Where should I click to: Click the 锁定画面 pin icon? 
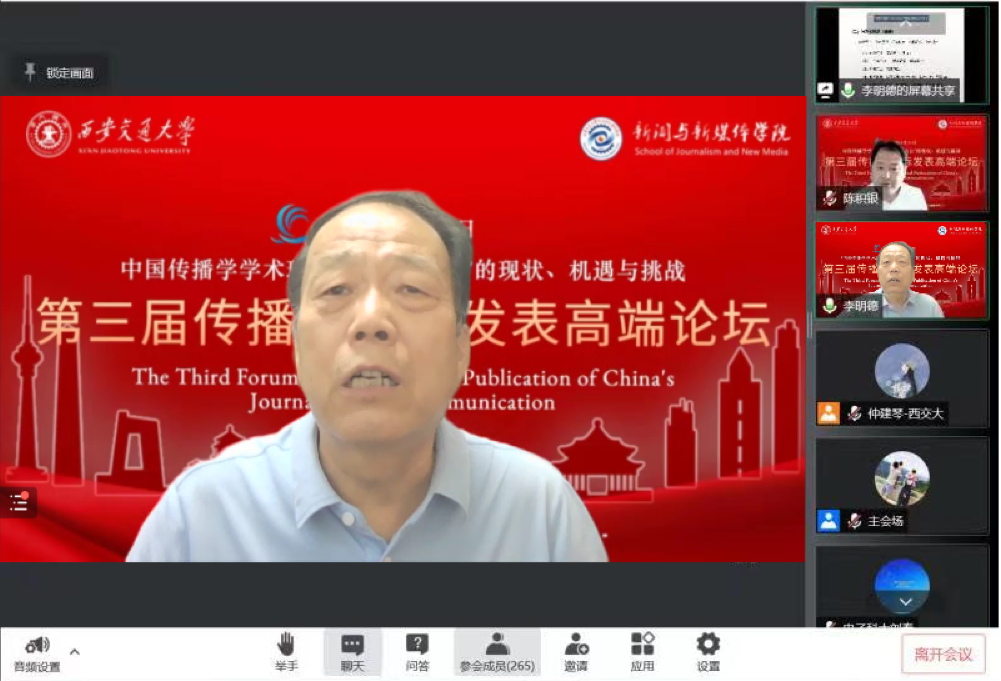tap(30, 71)
